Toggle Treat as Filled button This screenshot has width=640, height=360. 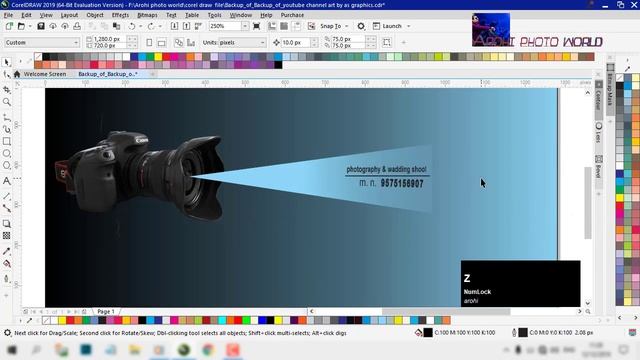tap(387, 42)
